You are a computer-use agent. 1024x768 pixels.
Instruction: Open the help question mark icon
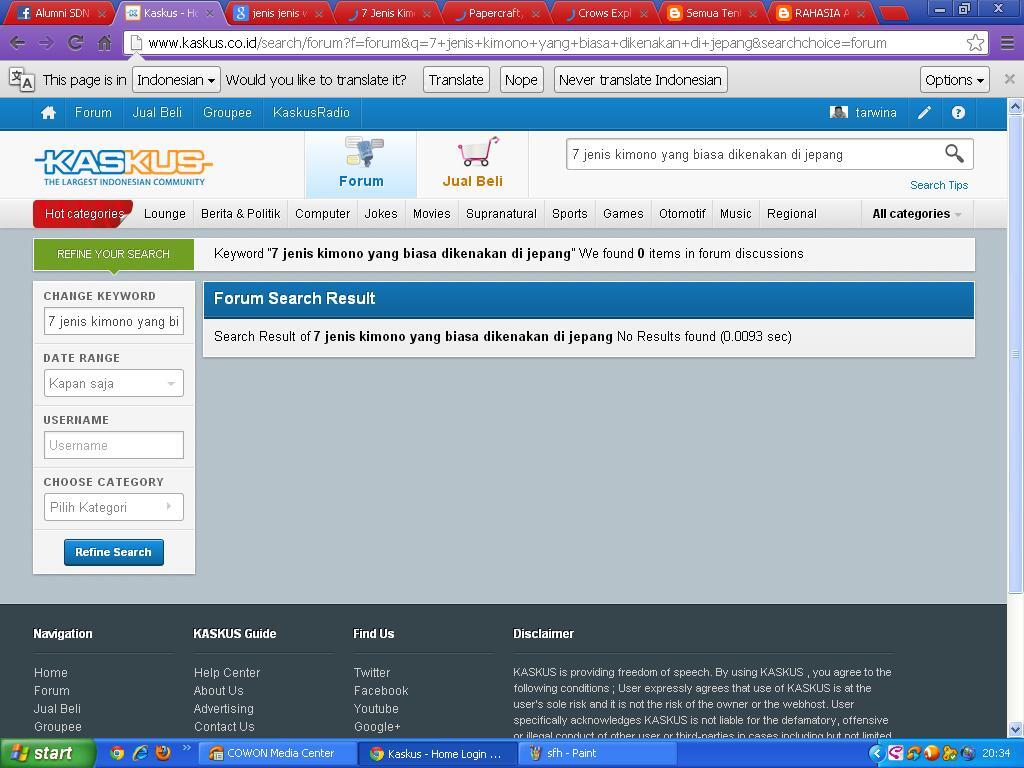(958, 112)
